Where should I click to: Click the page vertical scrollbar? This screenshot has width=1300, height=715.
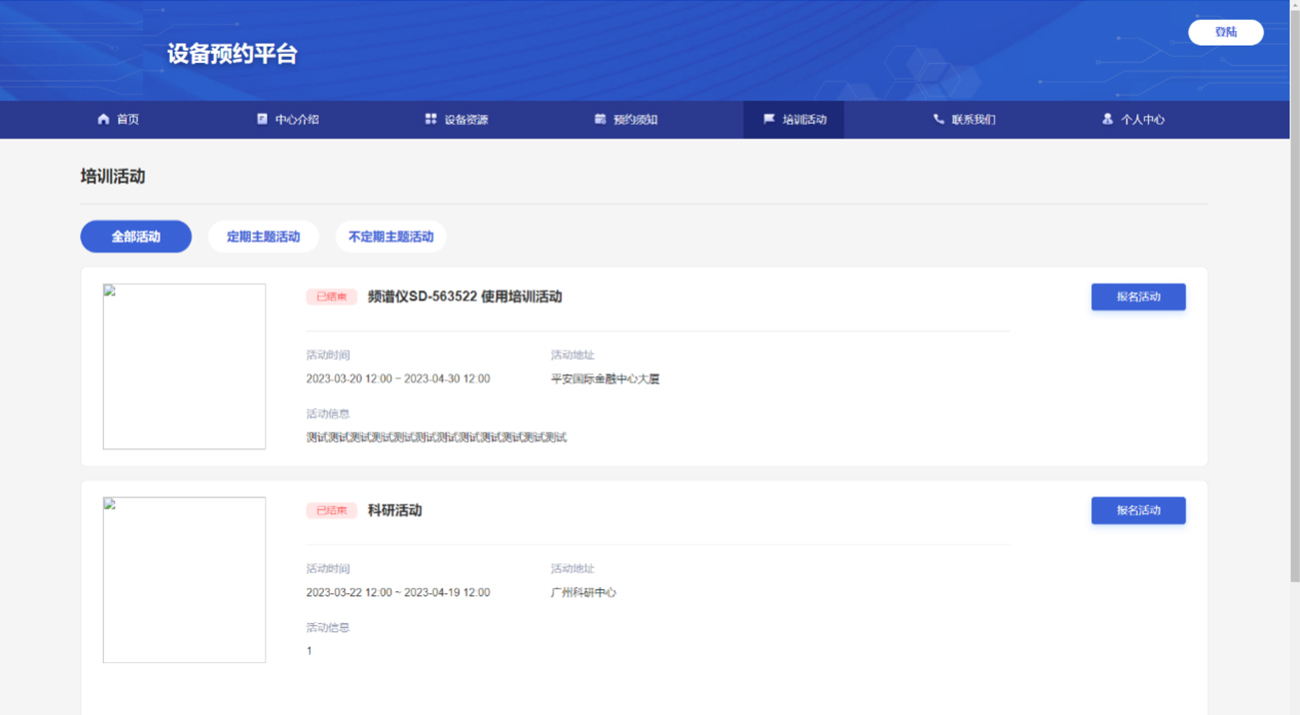pos(1294,300)
